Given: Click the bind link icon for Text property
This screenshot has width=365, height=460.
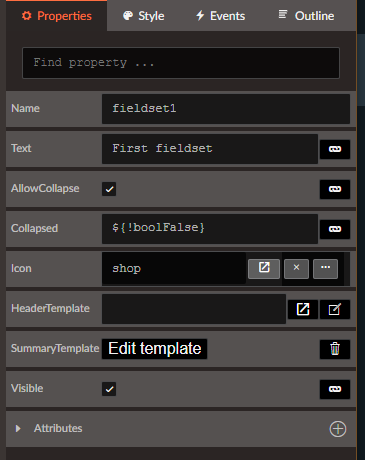Looking at the screenshot, I should (x=335, y=149).
